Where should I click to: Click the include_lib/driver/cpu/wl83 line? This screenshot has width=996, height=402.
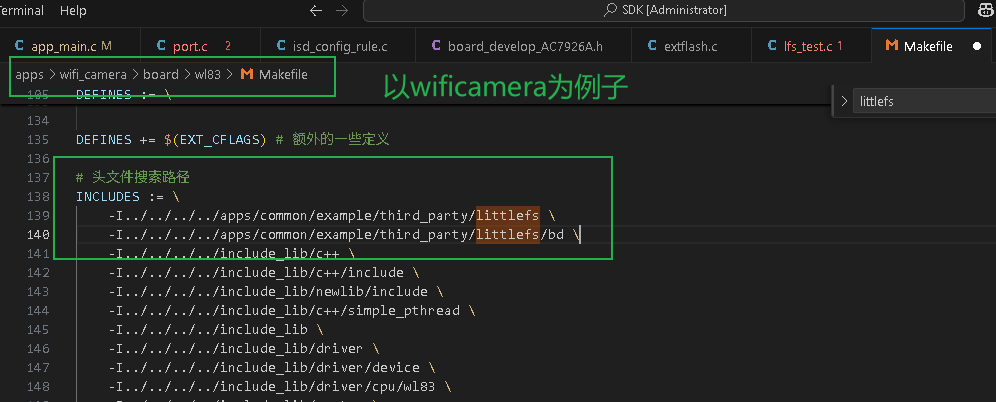(x=280, y=386)
